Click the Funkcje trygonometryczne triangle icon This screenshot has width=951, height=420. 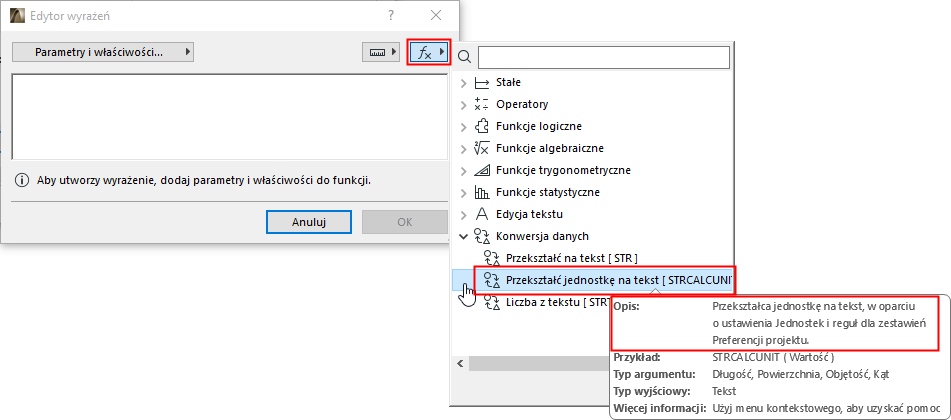click(481, 170)
